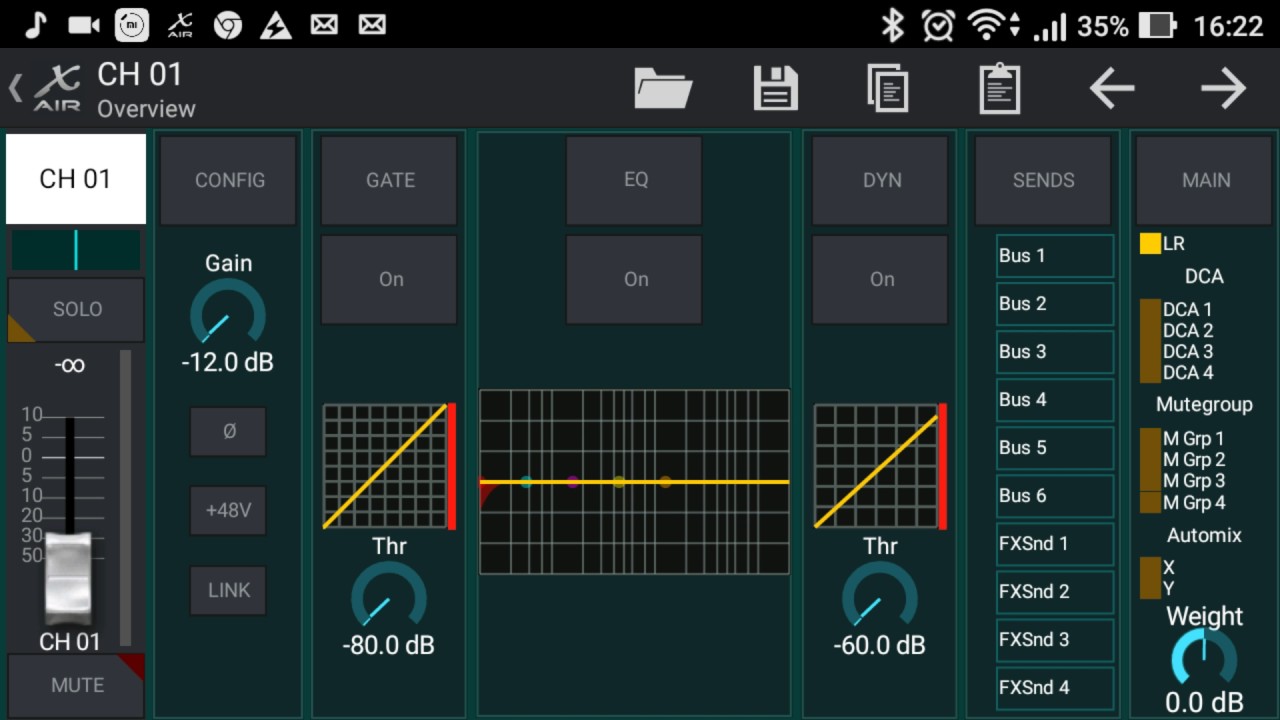Select the FXSnd 2 send

1055,592
